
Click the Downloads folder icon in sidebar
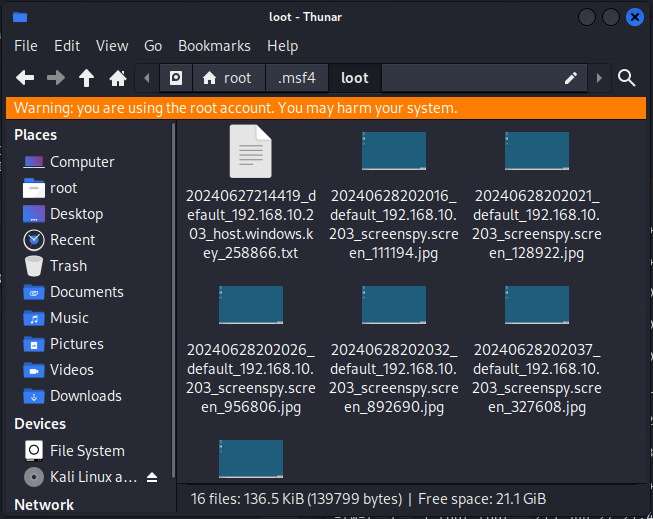click(34, 396)
